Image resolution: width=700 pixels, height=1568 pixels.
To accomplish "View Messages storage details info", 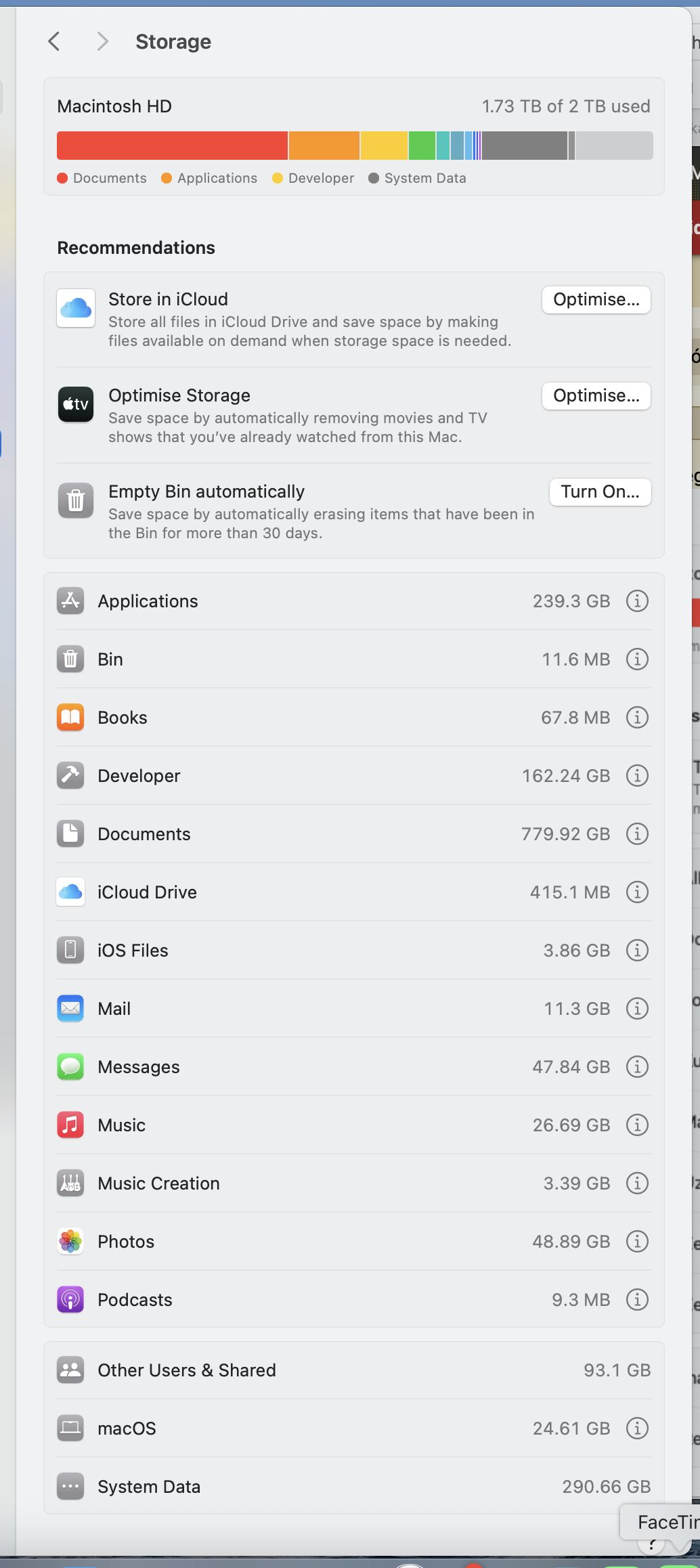I will click(x=637, y=1066).
